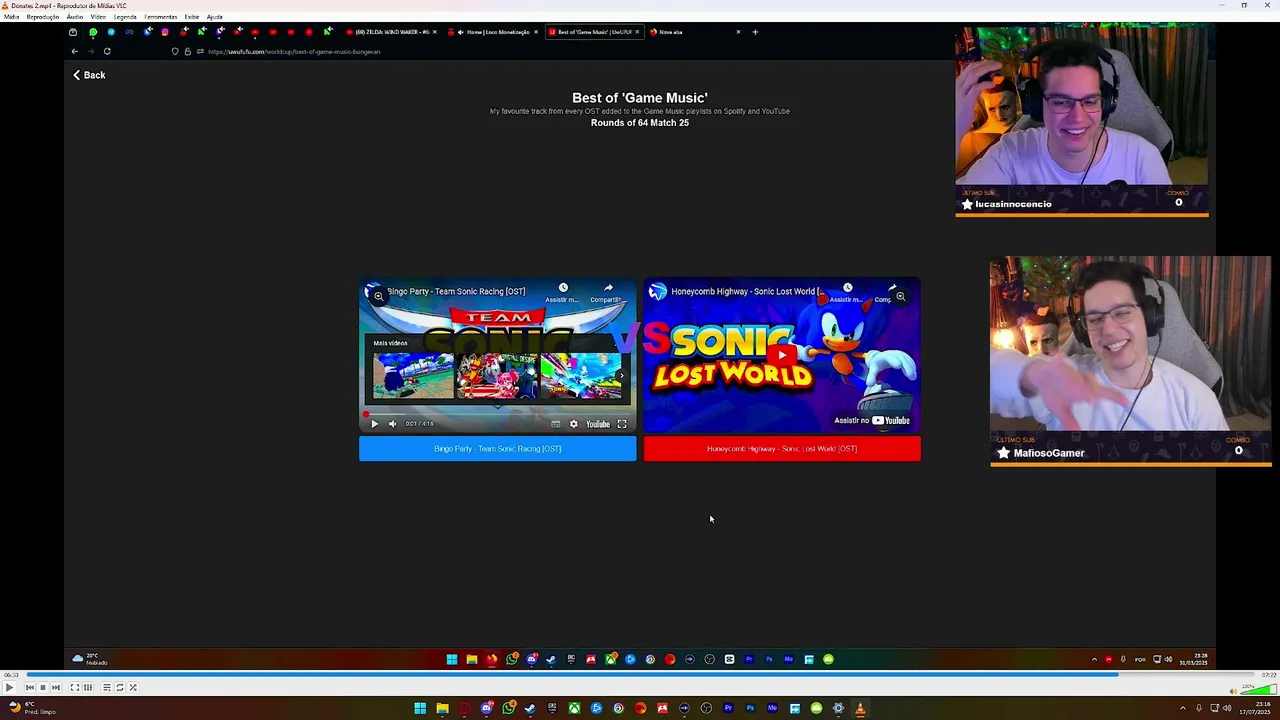
Task: Share the Bingo Party video
Action: tap(607, 291)
